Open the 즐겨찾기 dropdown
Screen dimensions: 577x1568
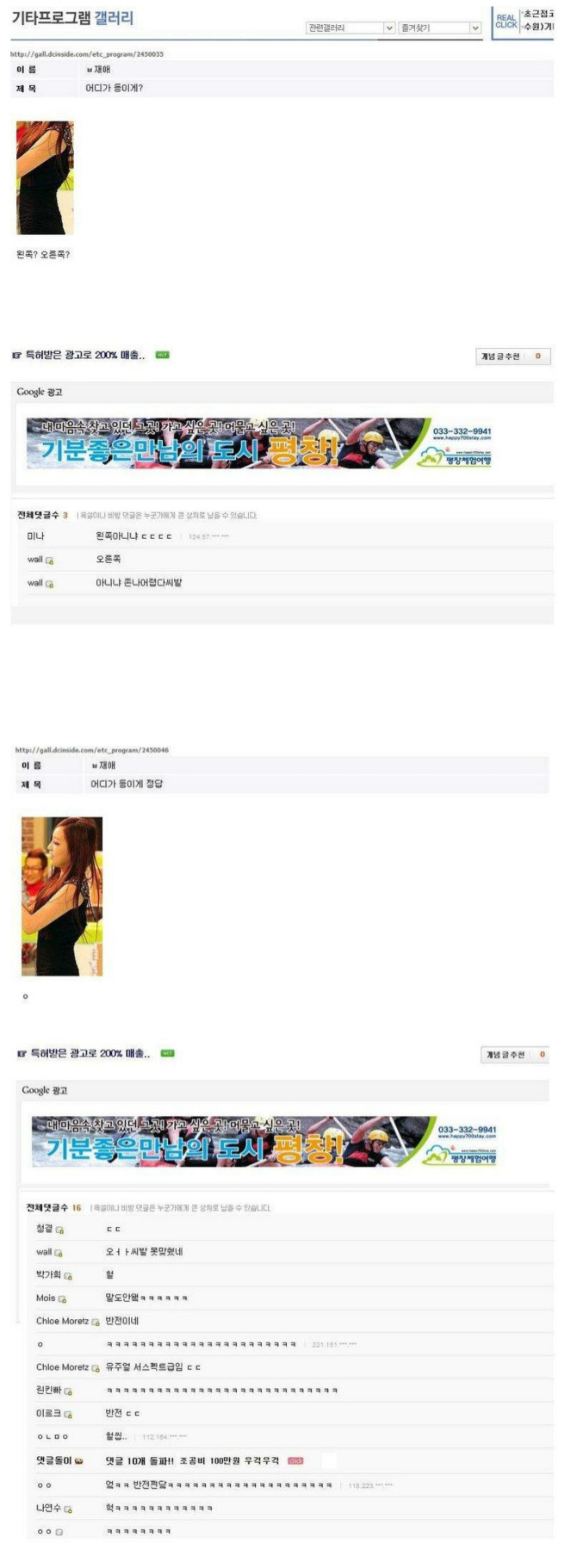439,28
